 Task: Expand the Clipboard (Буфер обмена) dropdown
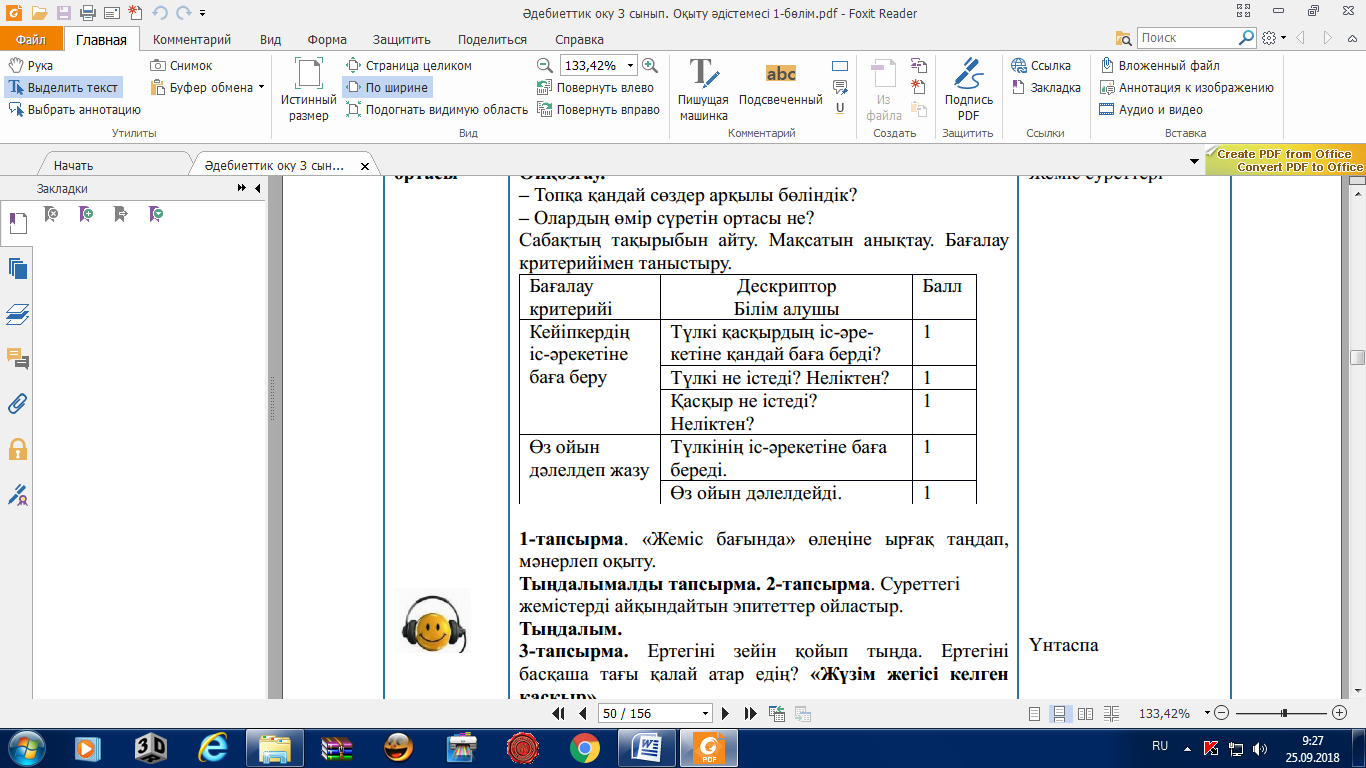[x=261, y=88]
